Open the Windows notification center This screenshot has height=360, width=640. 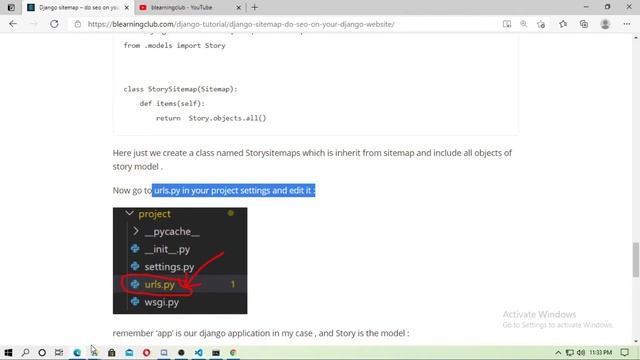pos(625,352)
